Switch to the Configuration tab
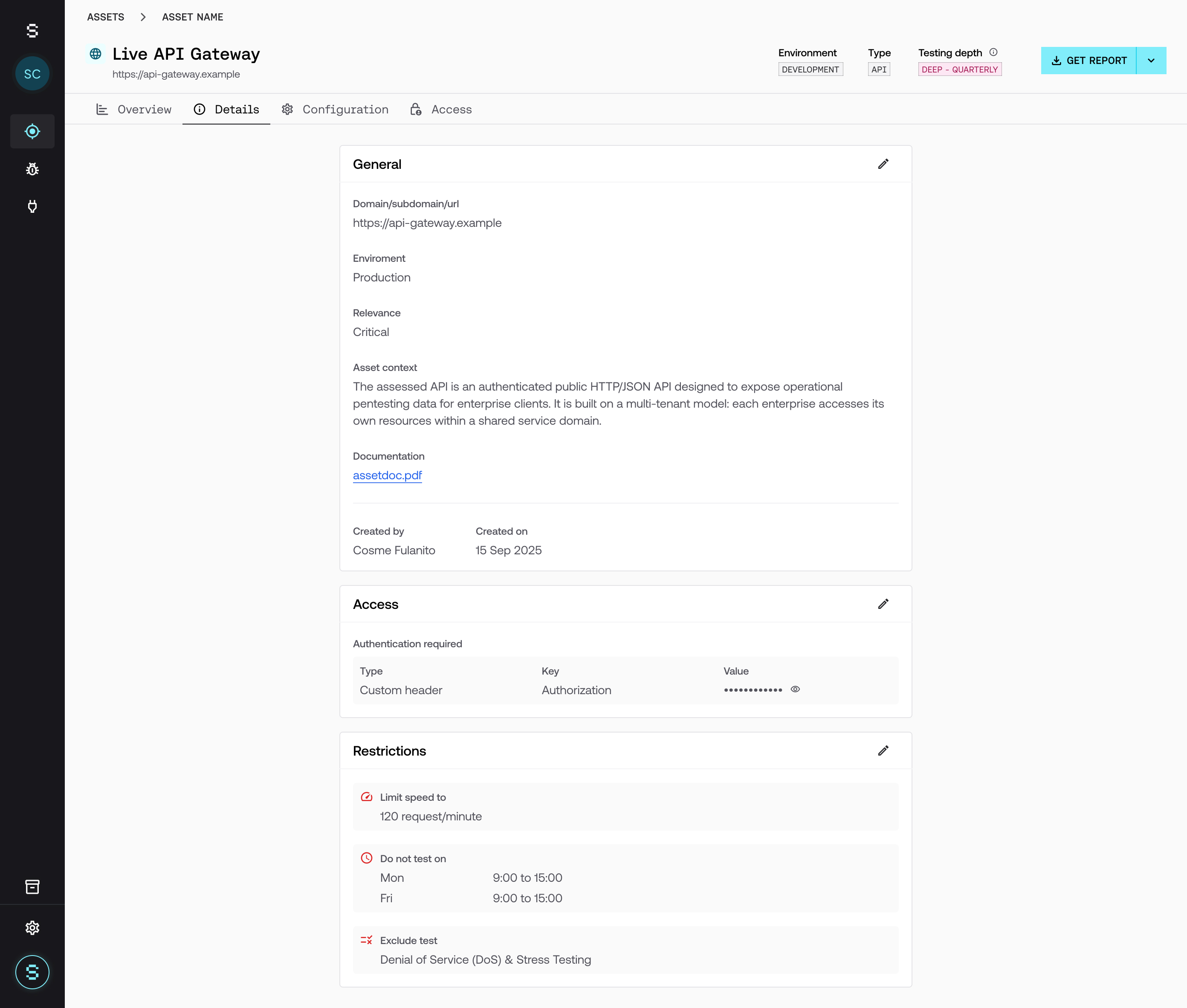This screenshot has height=1008, width=1187. (335, 109)
